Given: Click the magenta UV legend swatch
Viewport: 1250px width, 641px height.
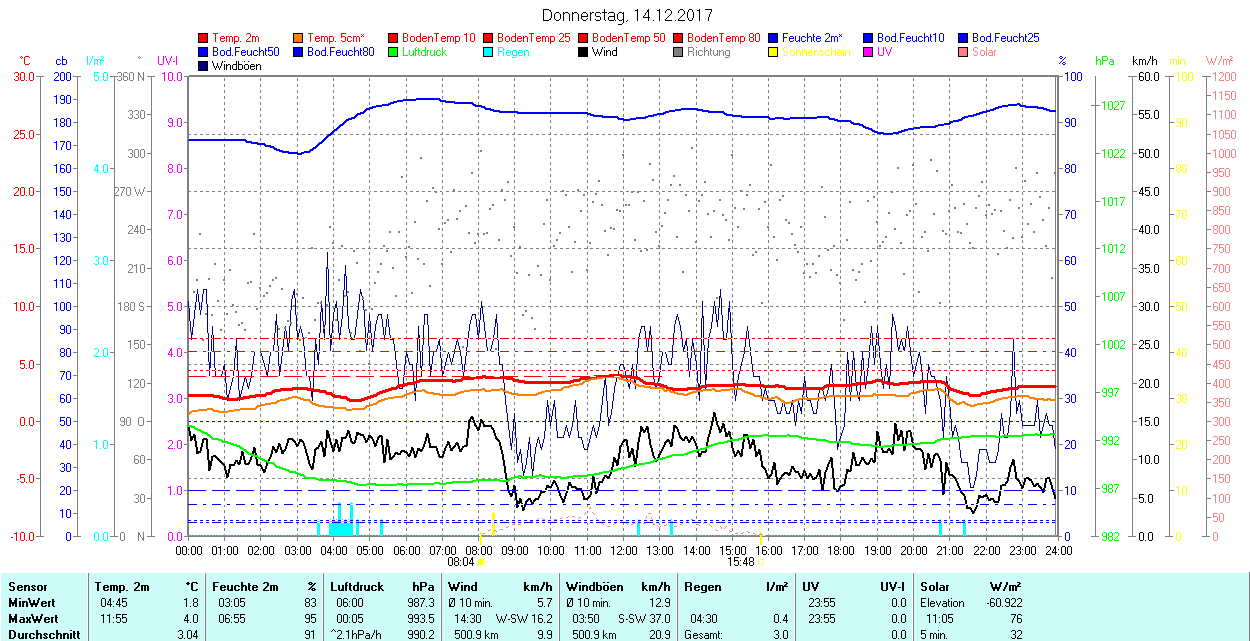Looking at the screenshot, I should [x=869, y=52].
